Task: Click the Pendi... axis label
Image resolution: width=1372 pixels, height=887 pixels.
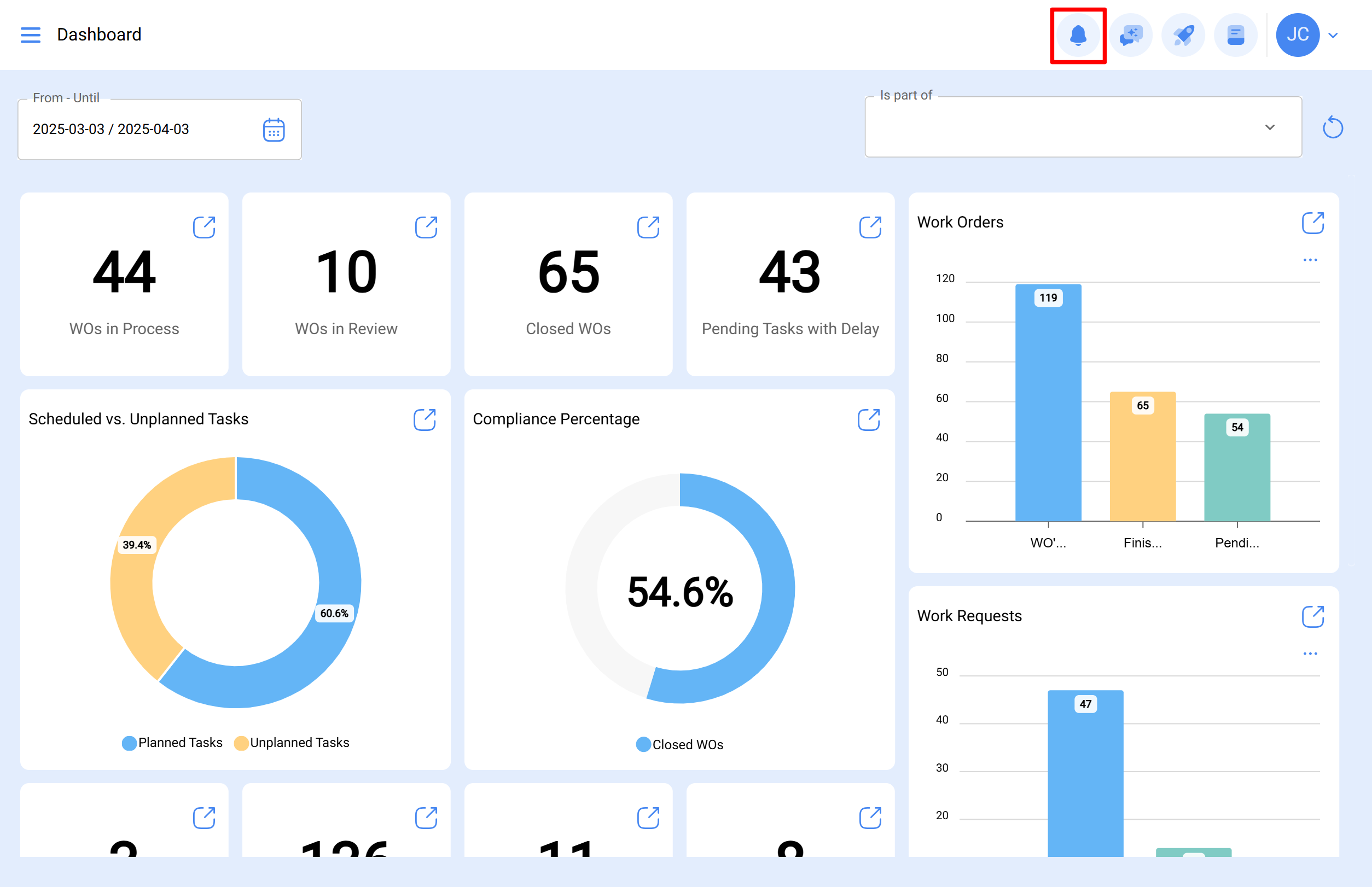Action: tap(1237, 542)
